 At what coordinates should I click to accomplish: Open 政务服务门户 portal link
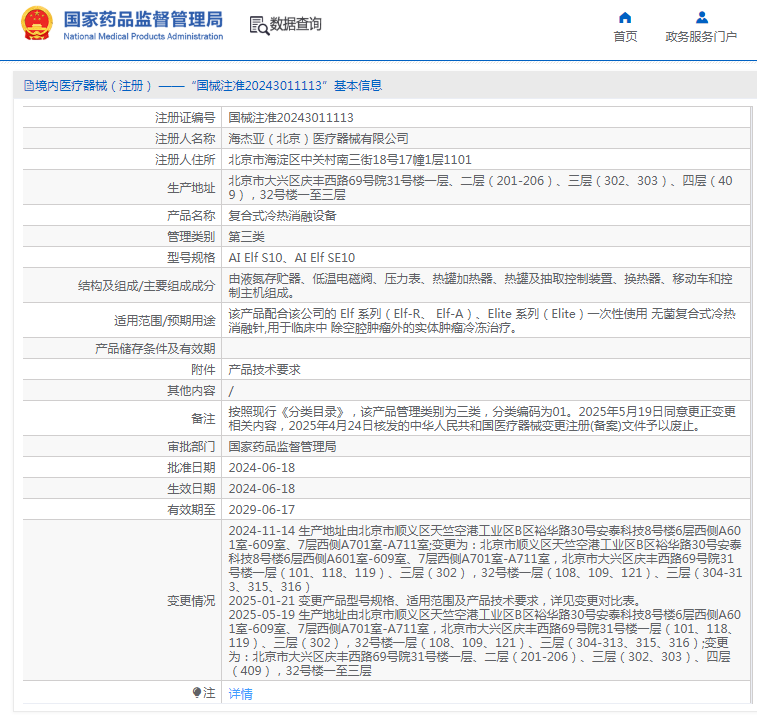click(x=701, y=37)
